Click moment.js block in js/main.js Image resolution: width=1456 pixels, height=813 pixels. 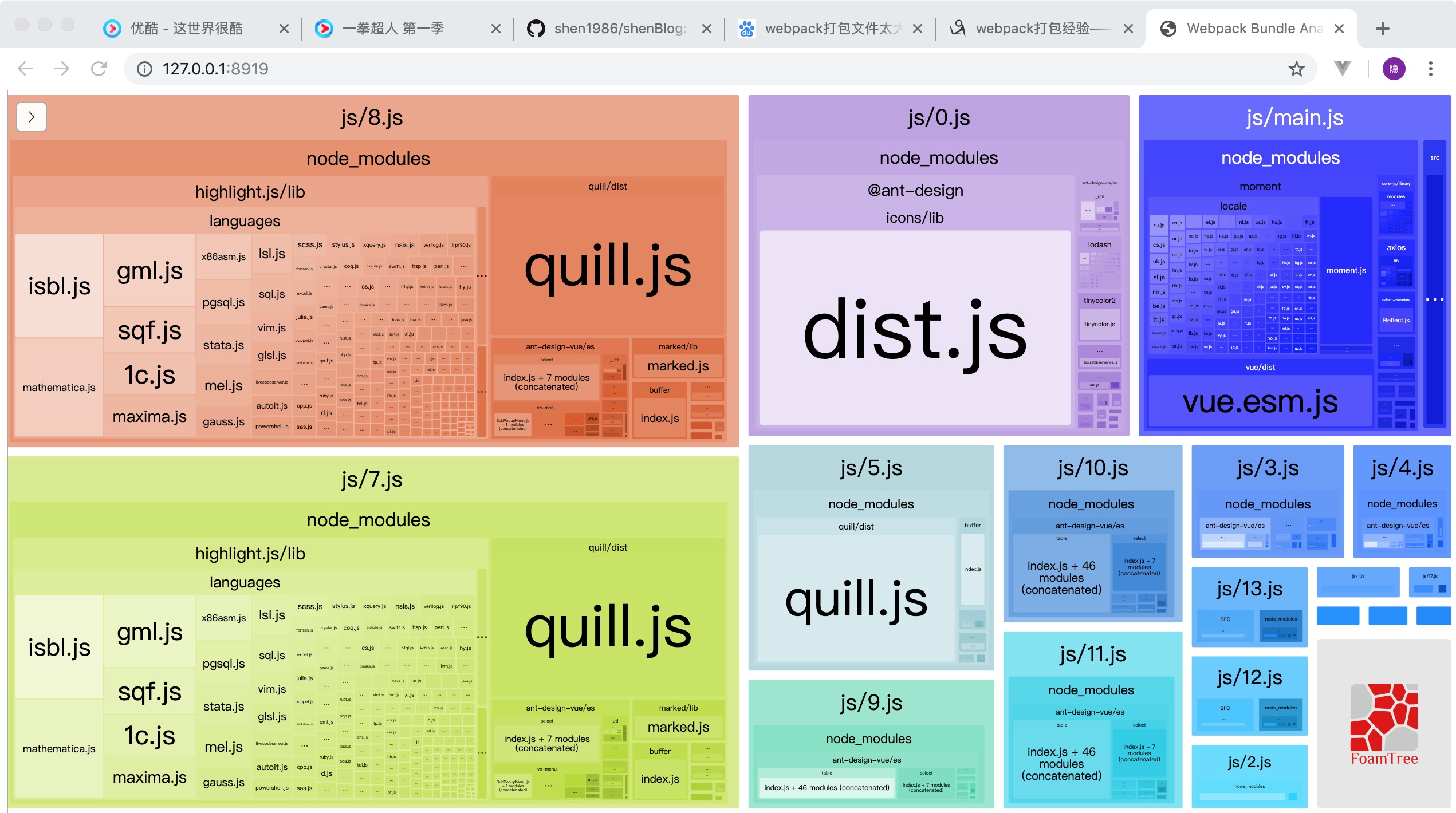coord(1346,270)
